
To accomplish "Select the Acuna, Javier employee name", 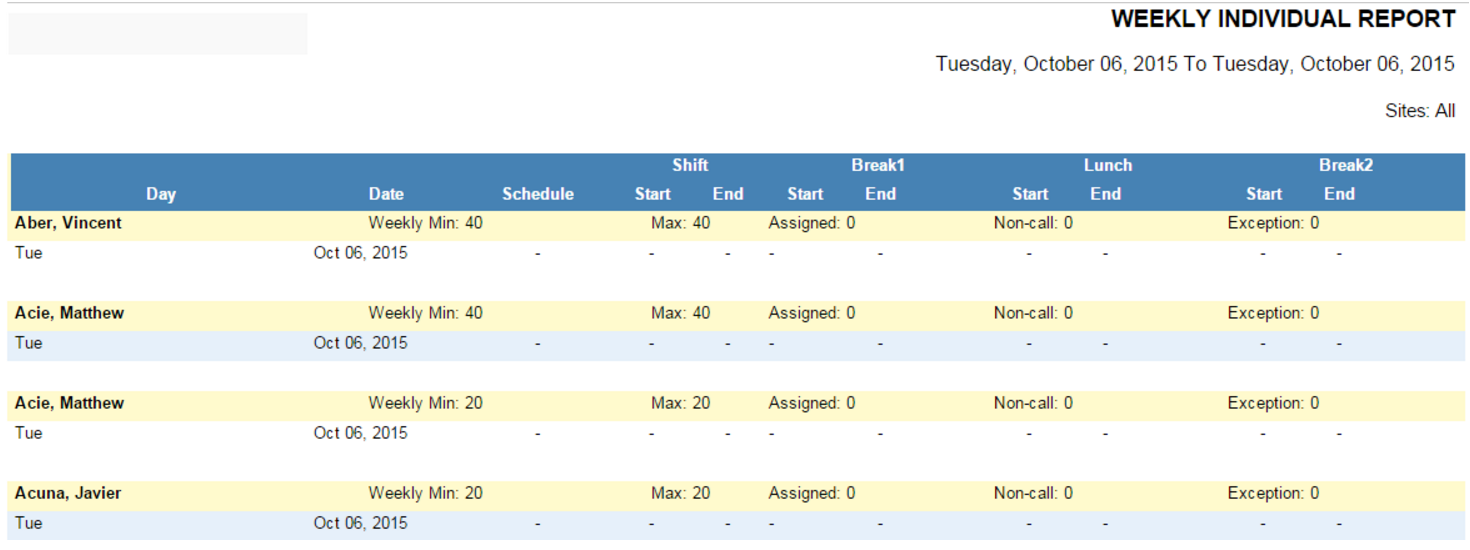I will coord(68,493).
